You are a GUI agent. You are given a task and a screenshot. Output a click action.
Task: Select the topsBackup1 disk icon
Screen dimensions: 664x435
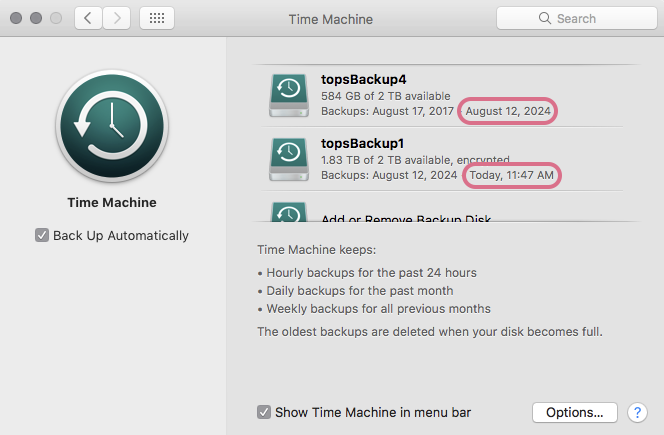289,159
